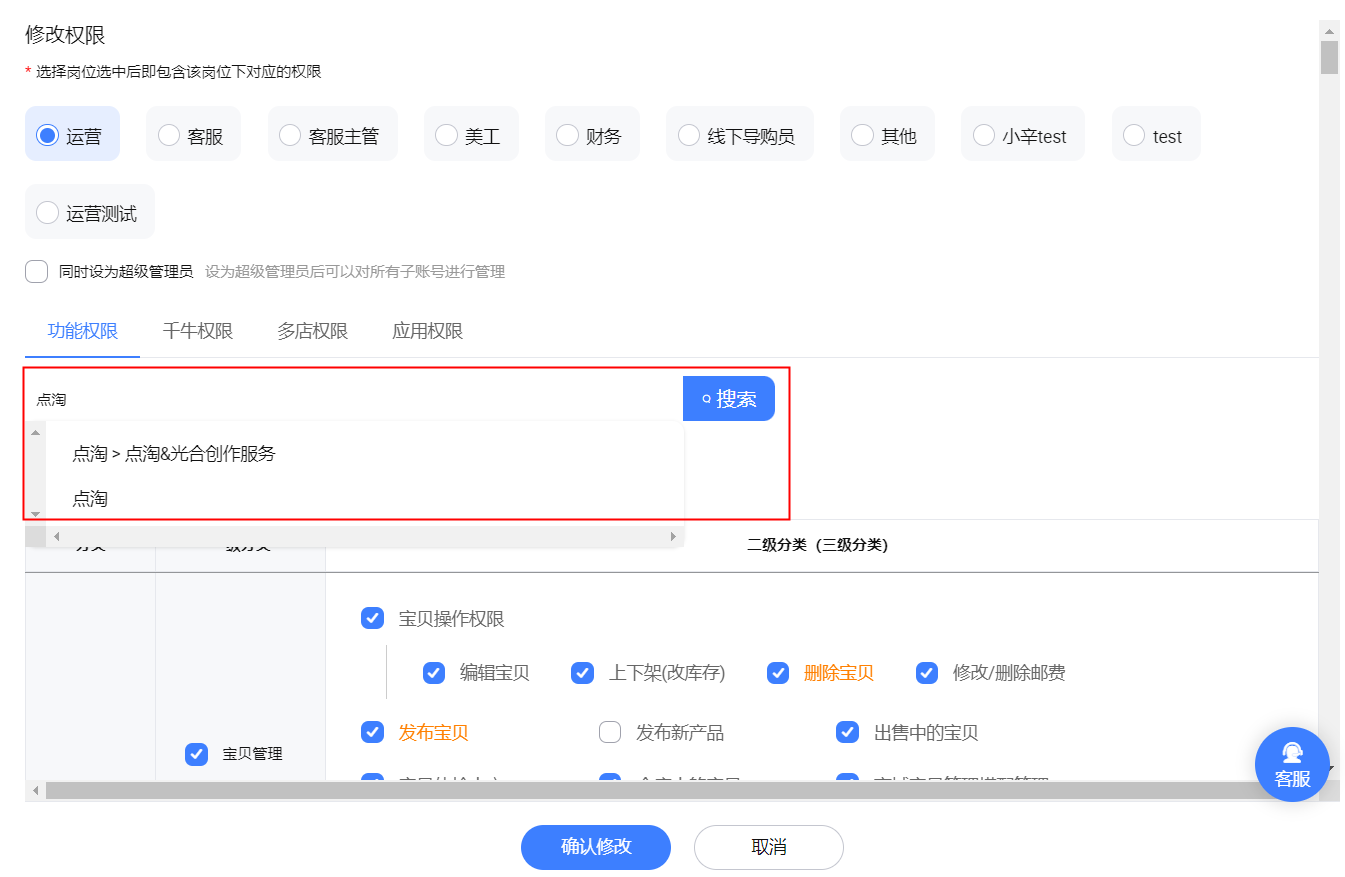Uncheck the 修改/删除邮费 checkbox
Image resolution: width=1345 pixels, height=877 pixels.
coord(927,672)
